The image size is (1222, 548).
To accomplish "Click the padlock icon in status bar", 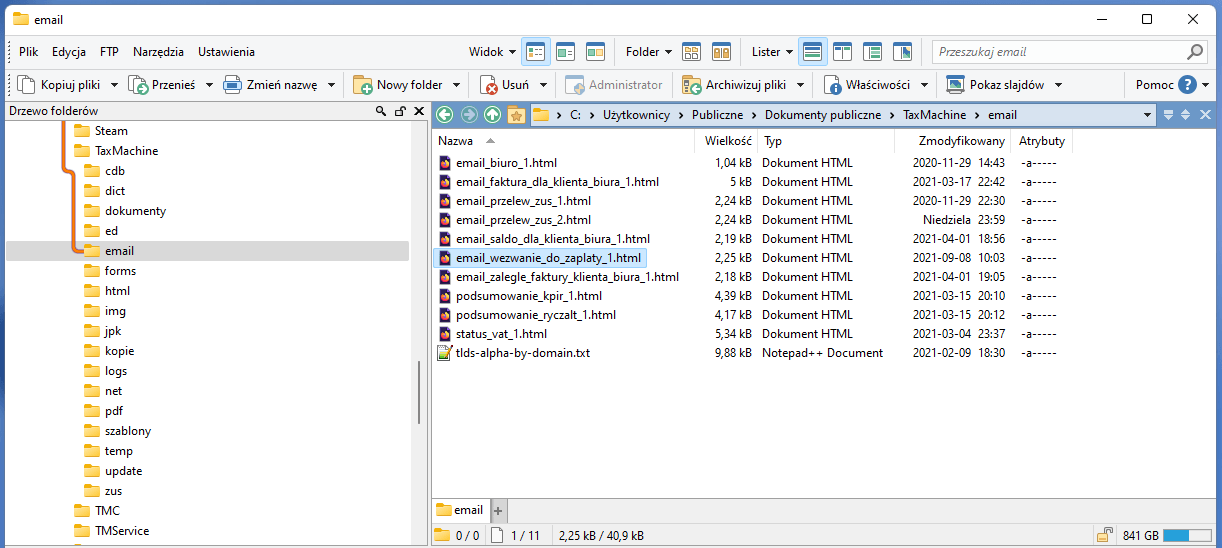I will click(1105, 535).
